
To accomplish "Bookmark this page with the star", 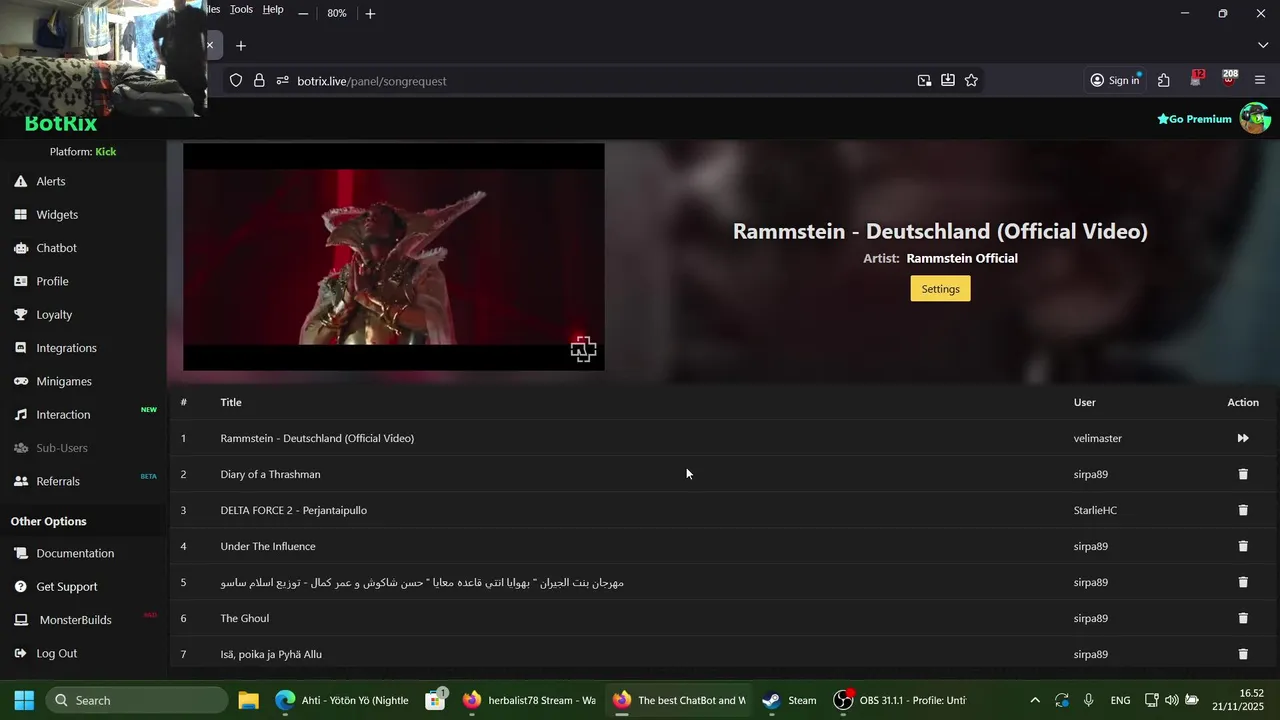I will (x=971, y=81).
